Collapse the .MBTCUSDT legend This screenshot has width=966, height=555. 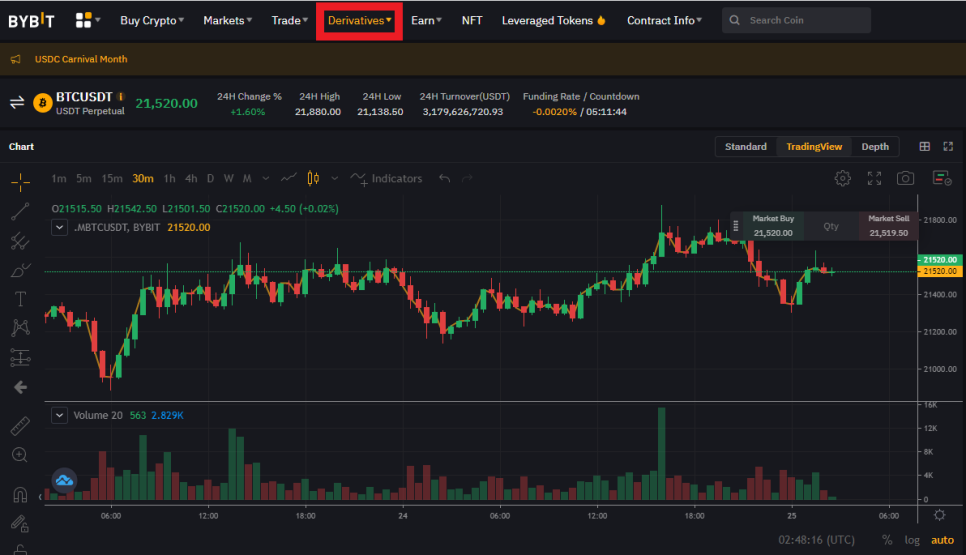click(x=59, y=227)
